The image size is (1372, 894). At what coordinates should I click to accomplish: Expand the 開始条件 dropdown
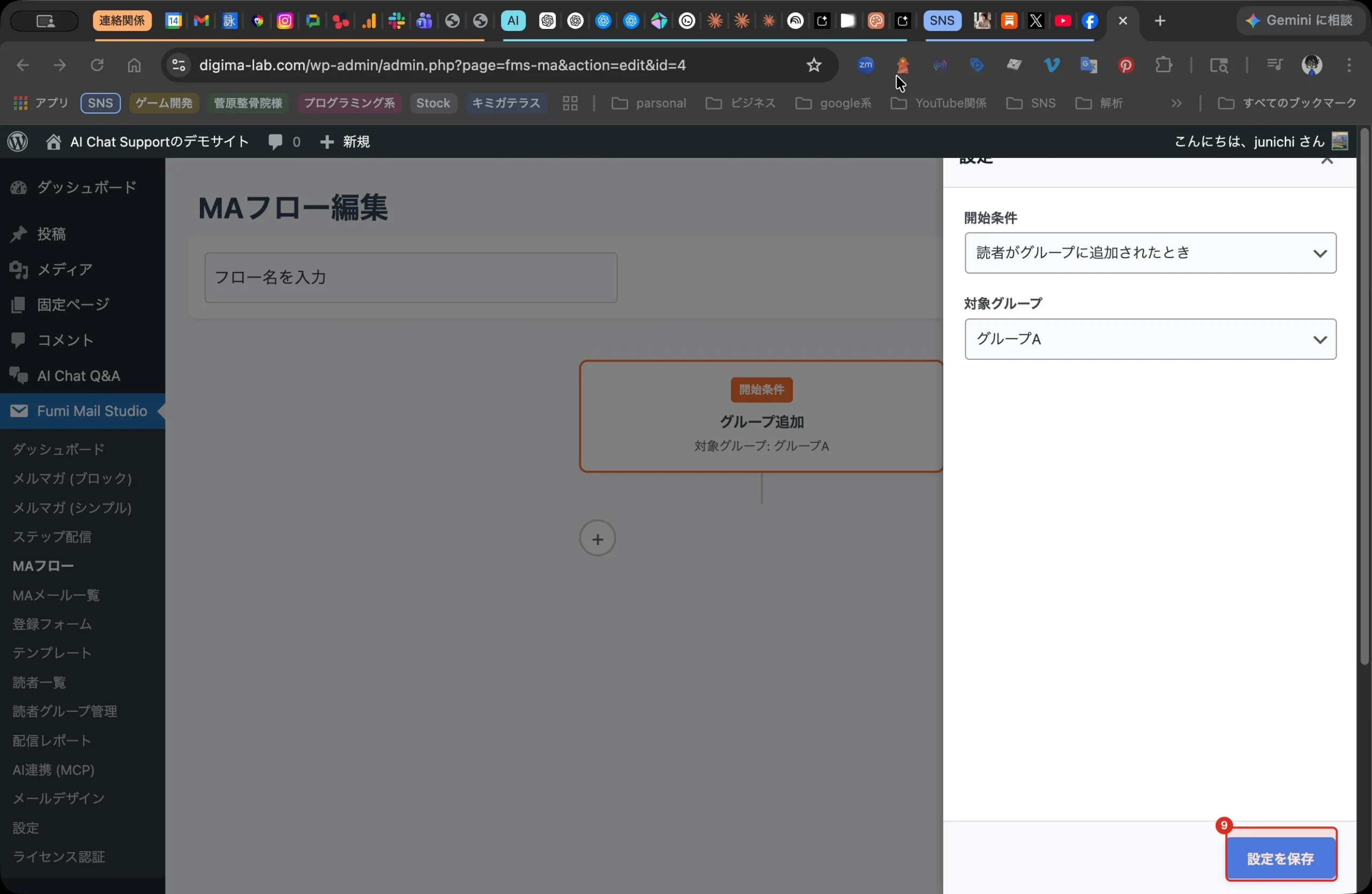(x=1150, y=253)
